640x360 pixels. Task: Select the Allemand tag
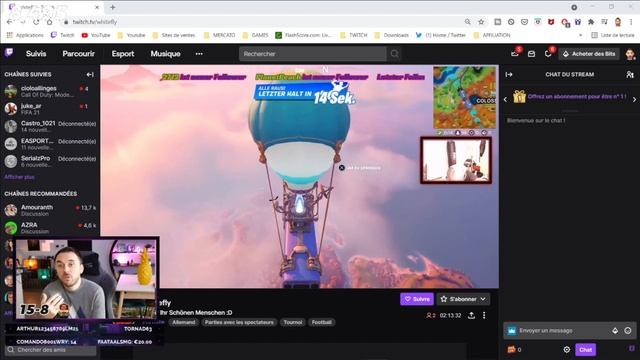coord(184,322)
